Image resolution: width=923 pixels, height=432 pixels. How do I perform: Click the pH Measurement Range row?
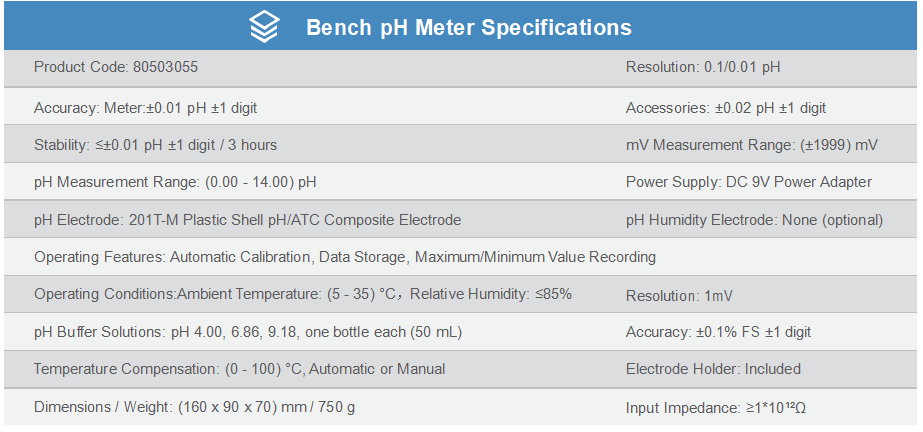(175, 182)
